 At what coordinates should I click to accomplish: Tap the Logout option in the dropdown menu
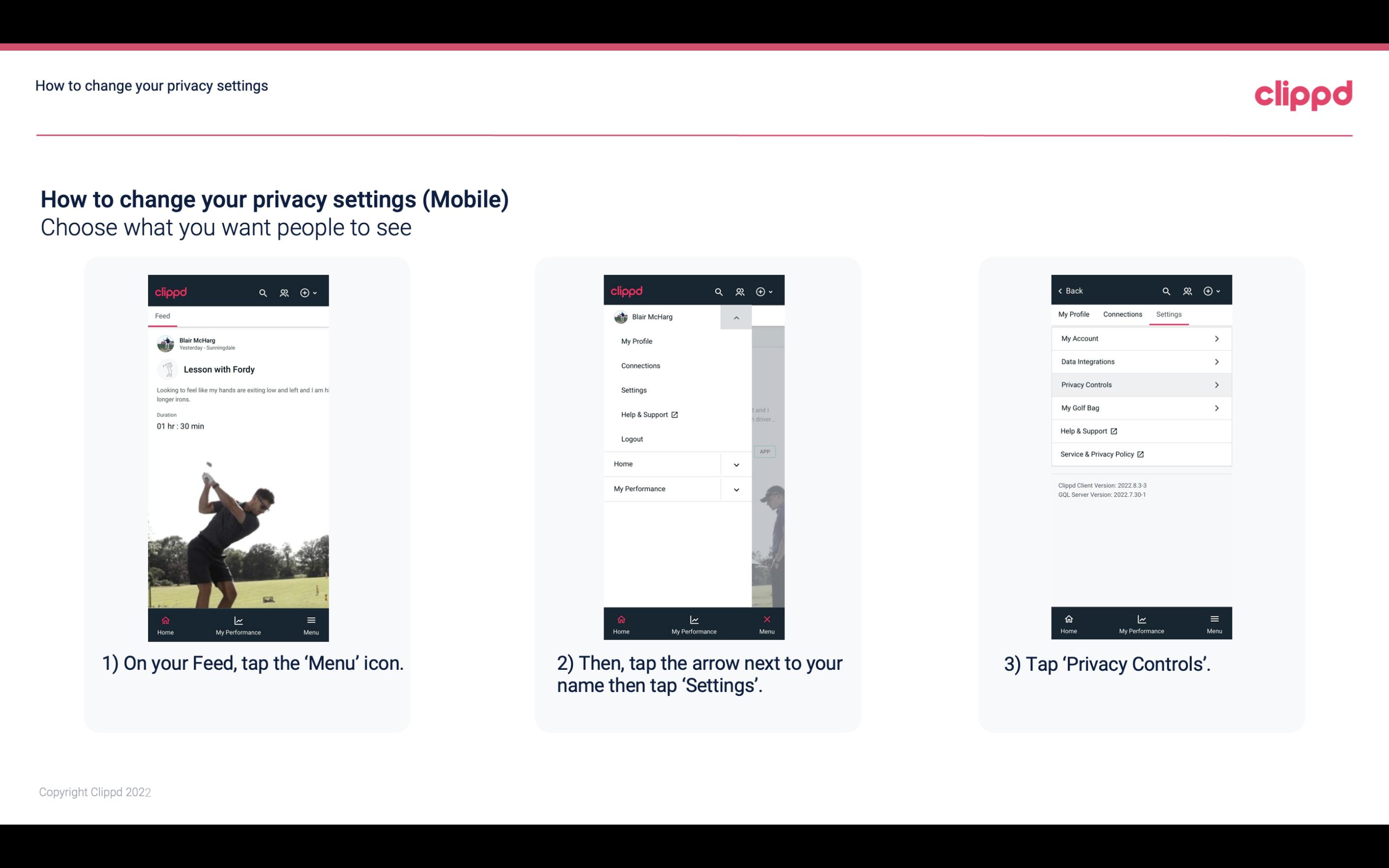click(x=631, y=439)
